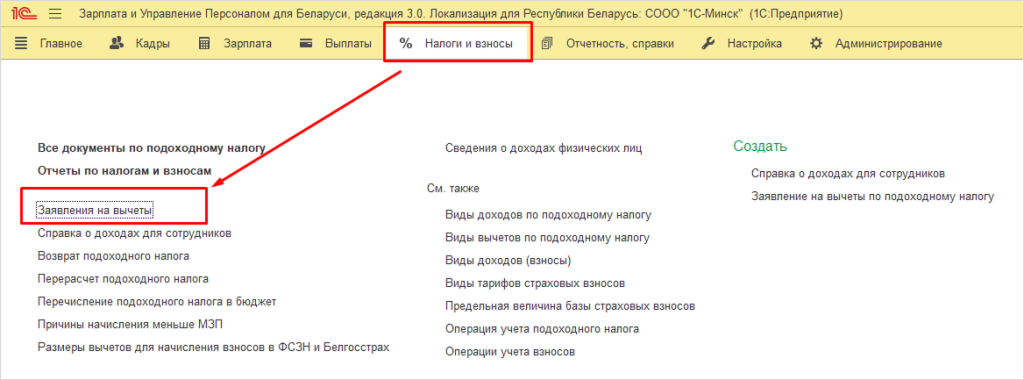This screenshot has height=380, width=1024.
Task: Open Возврат подоходного налога
Action: (114, 255)
